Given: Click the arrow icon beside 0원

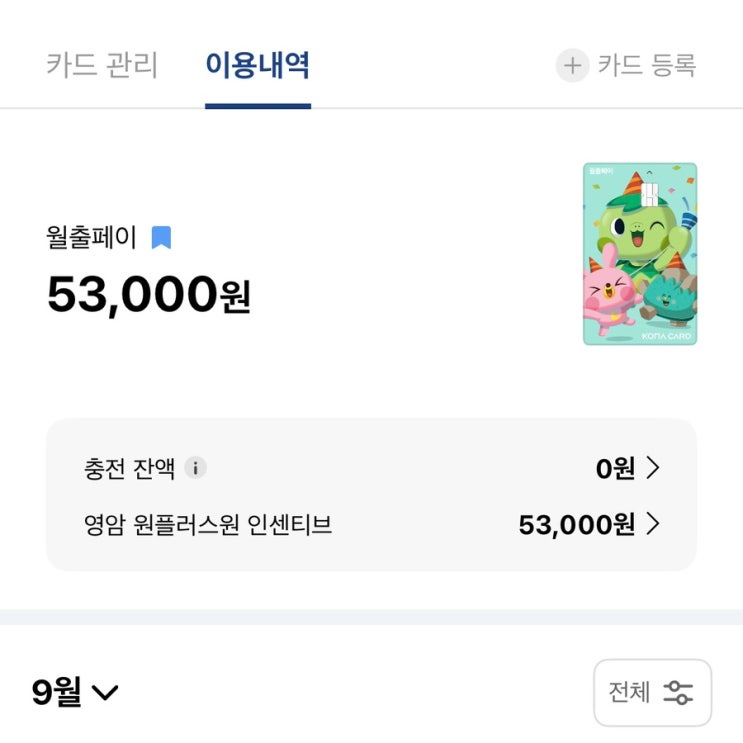Looking at the screenshot, I should point(653,468).
